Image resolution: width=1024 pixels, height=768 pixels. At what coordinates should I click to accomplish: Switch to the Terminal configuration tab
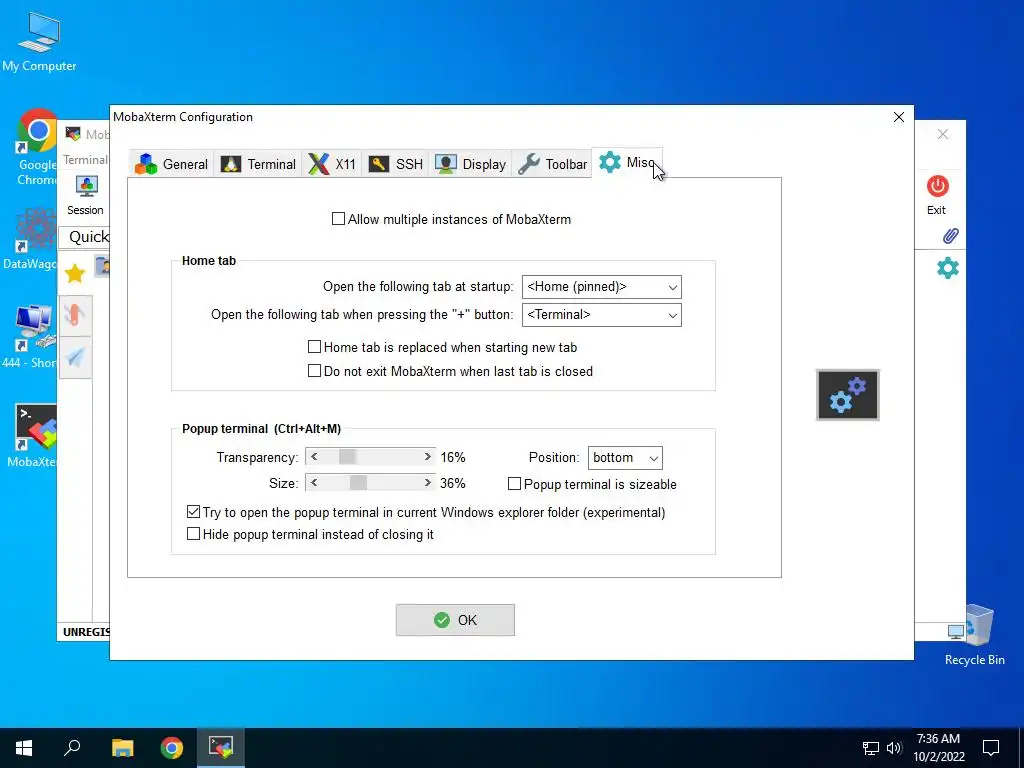(258, 164)
